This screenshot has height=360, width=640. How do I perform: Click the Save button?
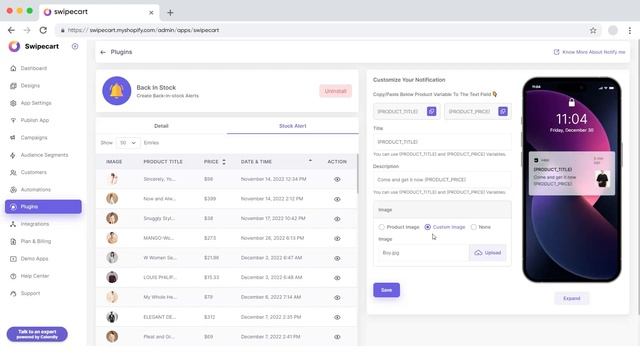(x=386, y=290)
